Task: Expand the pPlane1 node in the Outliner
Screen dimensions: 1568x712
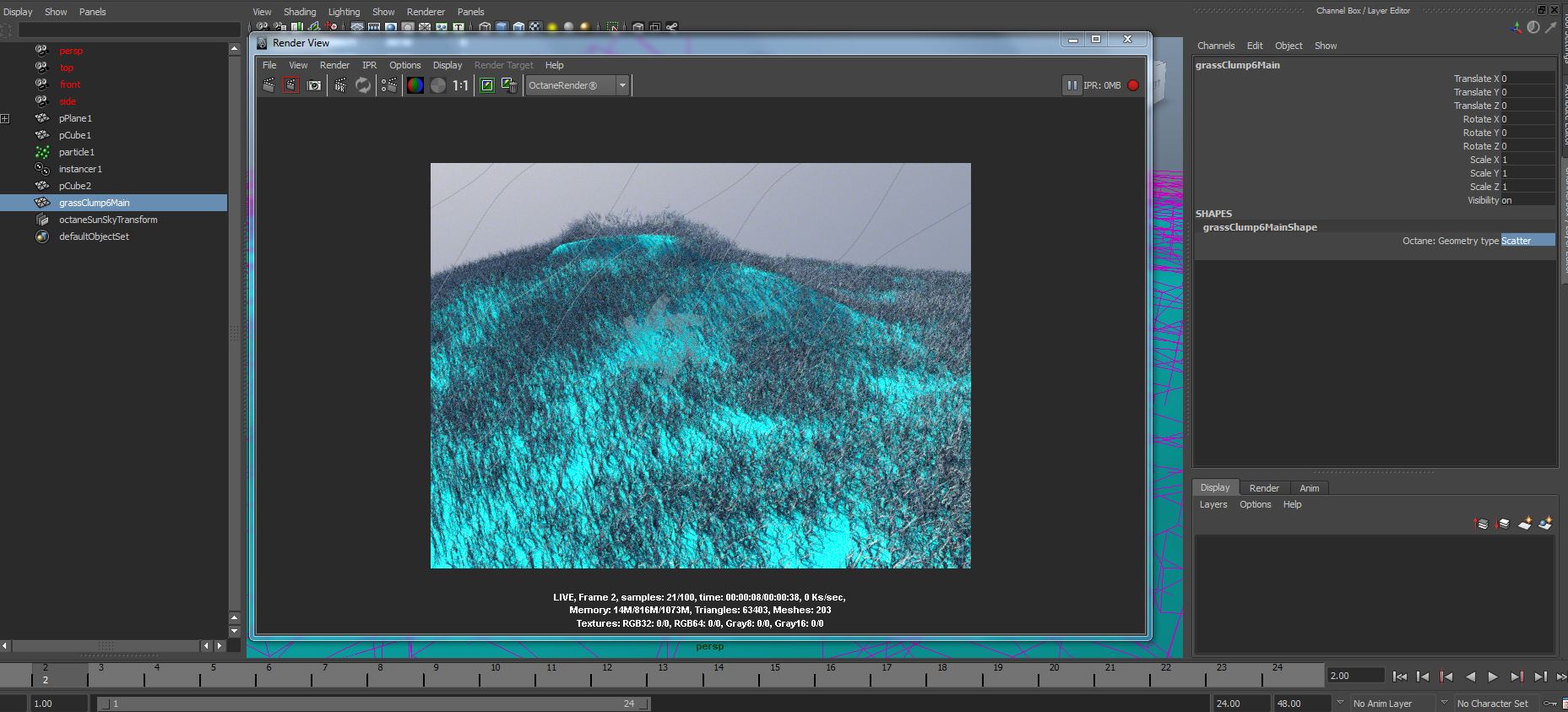Action: coord(5,118)
